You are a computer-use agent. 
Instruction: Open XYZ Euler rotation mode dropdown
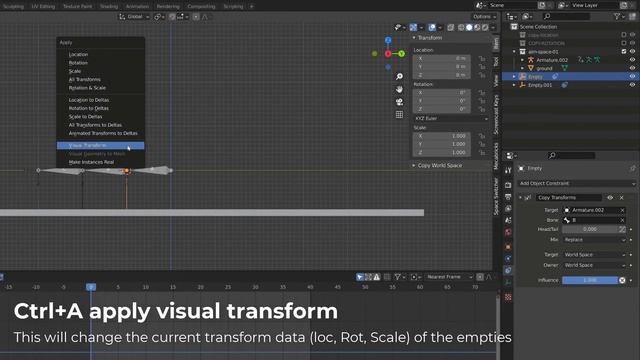pos(451,118)
